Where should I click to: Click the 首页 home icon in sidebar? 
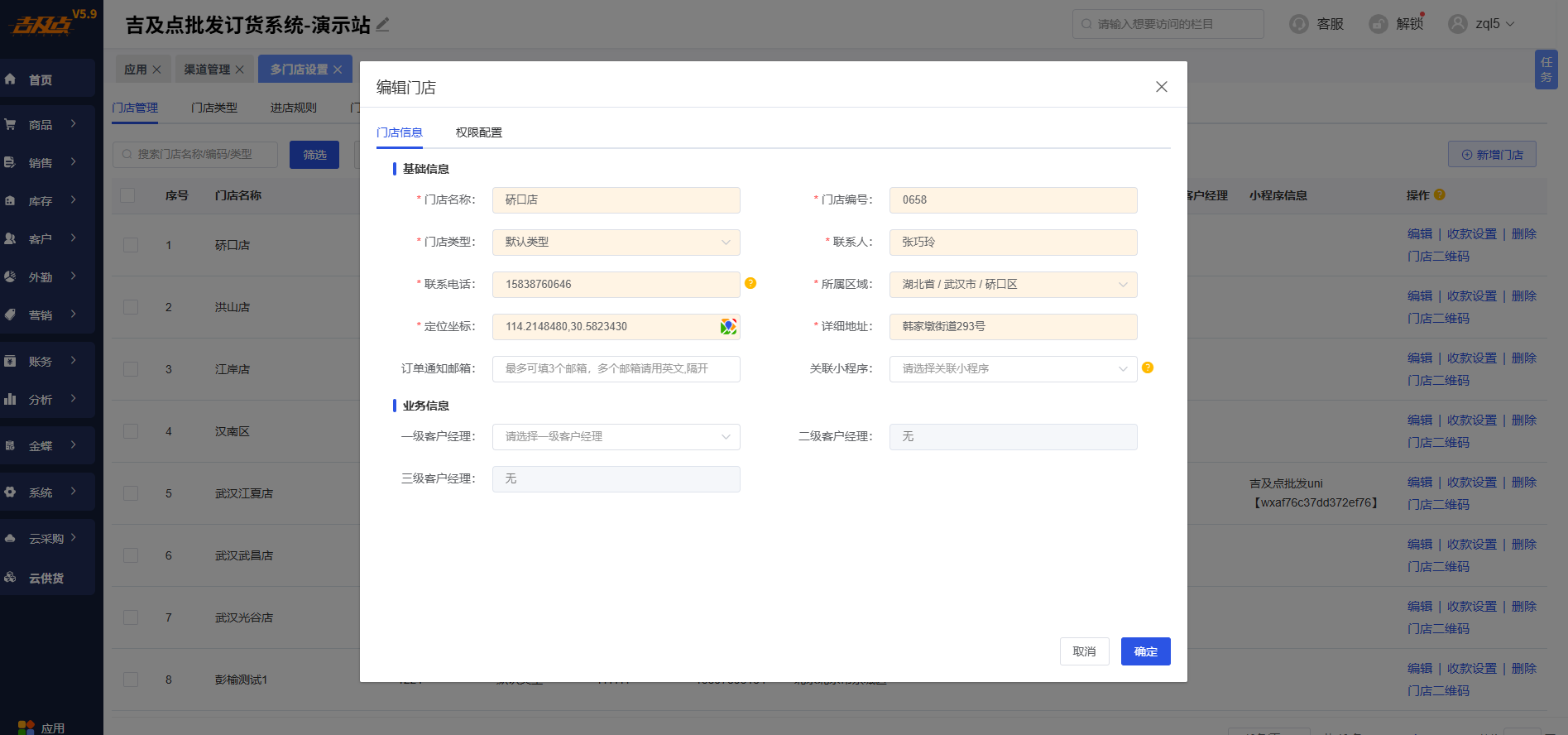11,79
